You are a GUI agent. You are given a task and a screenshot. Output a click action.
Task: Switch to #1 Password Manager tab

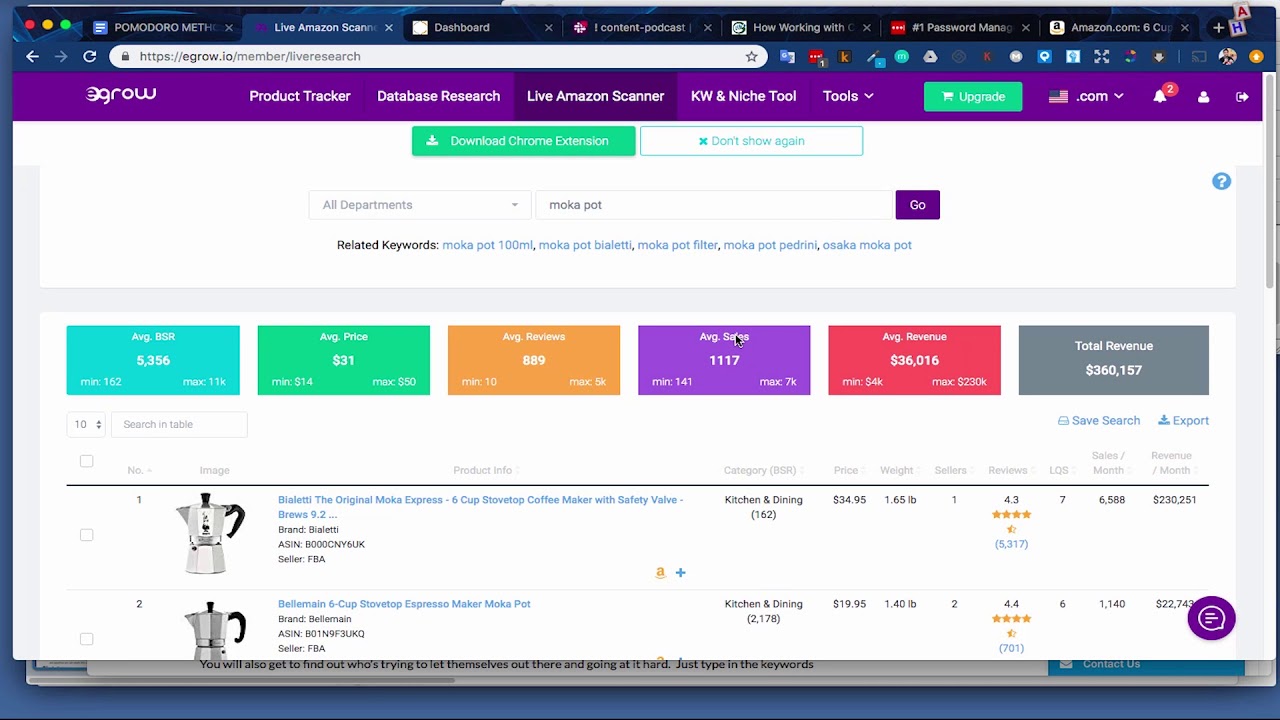click(958, 28)
